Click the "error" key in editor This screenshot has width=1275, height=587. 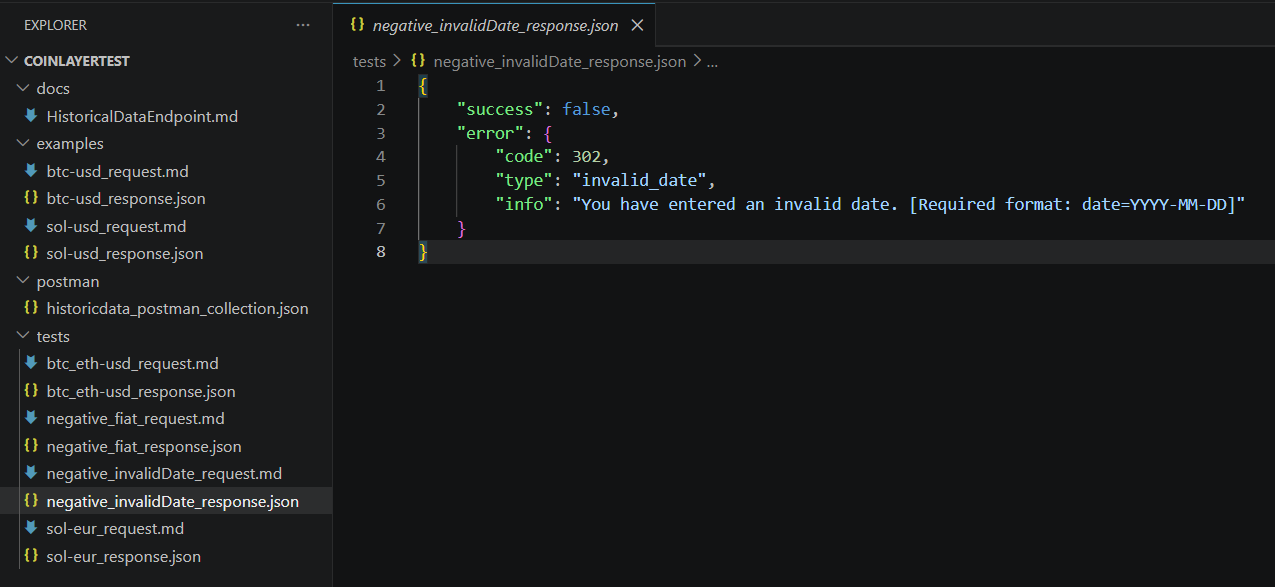[x=490, y=133]
